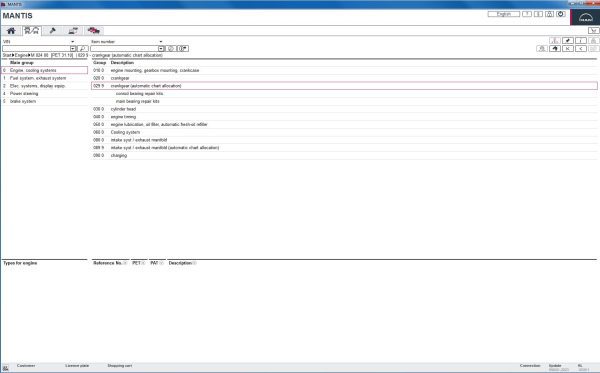The image size is (600, 373).
Task: Select crankgear (automatic chart allocation) row
Action: 344,86
